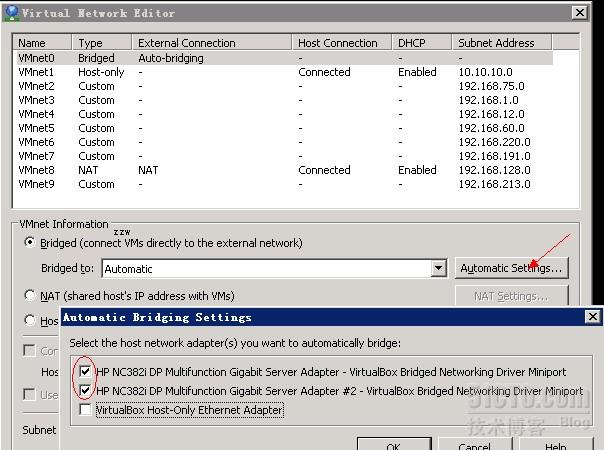The width and height of the screenshot is (604, 450).
Task: Click the Virtual Network Editor title icon
Action: (10, 12)
